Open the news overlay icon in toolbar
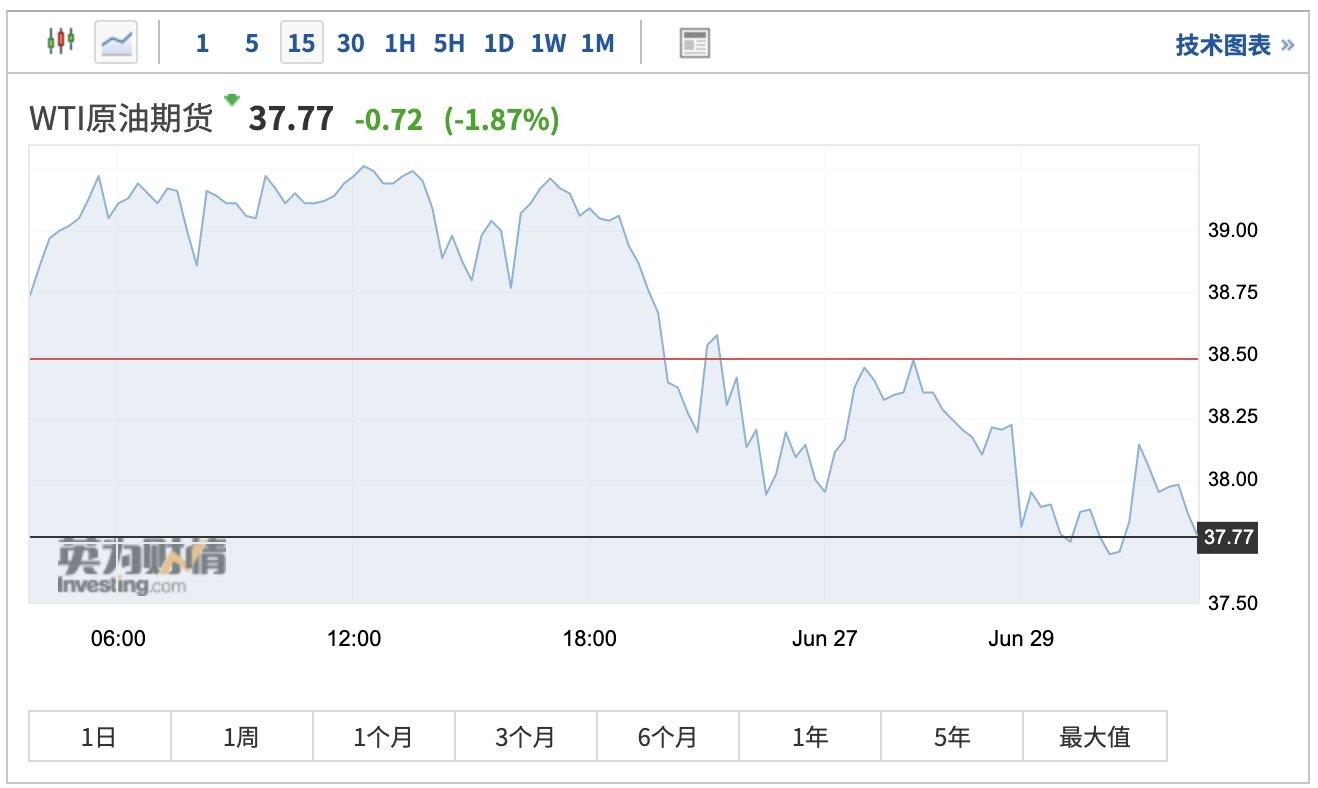This screenshot has height=788, width=1318. 694,43
